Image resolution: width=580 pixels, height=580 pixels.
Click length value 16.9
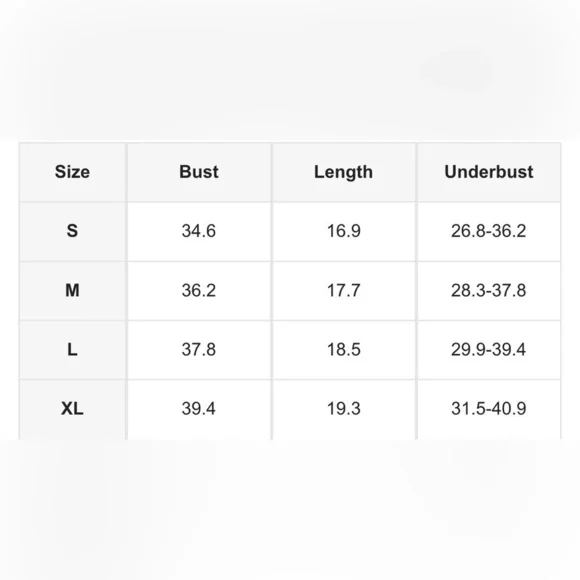344,231
